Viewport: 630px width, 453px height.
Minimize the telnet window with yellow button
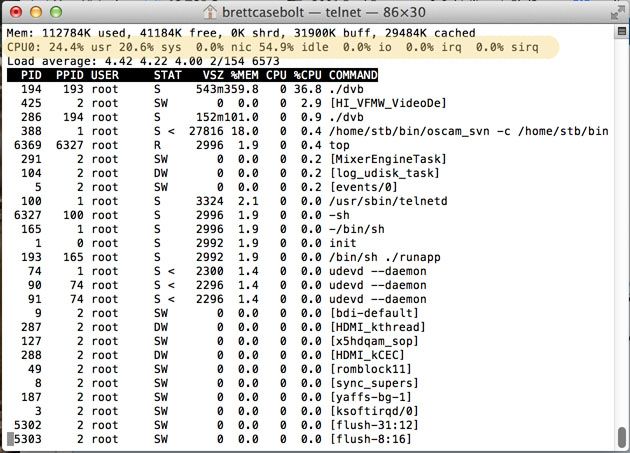[34, 13]
